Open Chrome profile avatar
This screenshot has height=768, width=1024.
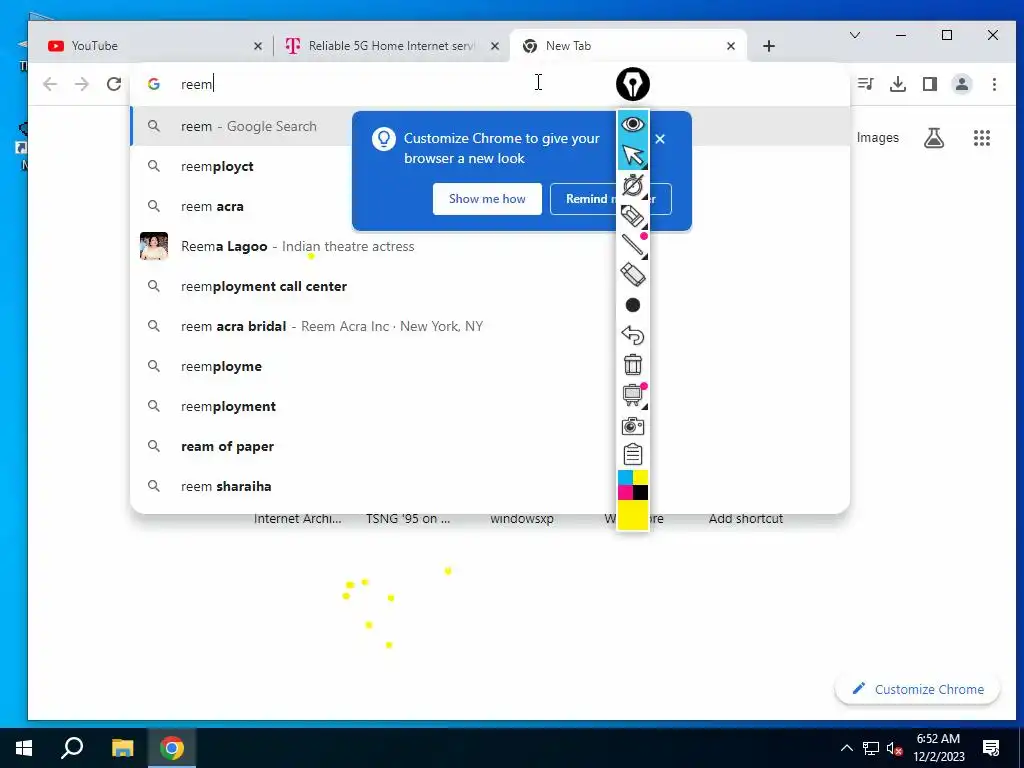[961, 84]
